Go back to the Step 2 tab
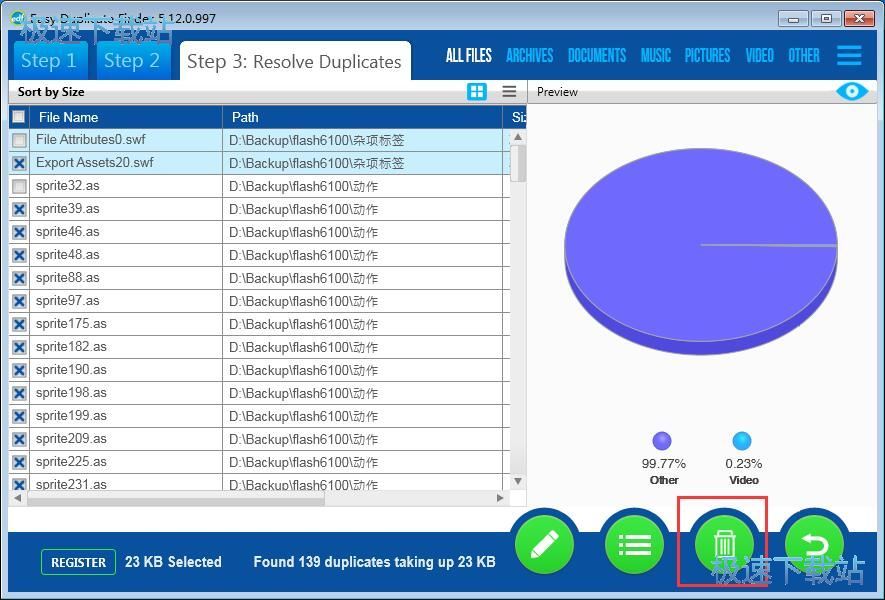Image resolution: width=885 pixels, height=600 pixels. coord(132,60)
